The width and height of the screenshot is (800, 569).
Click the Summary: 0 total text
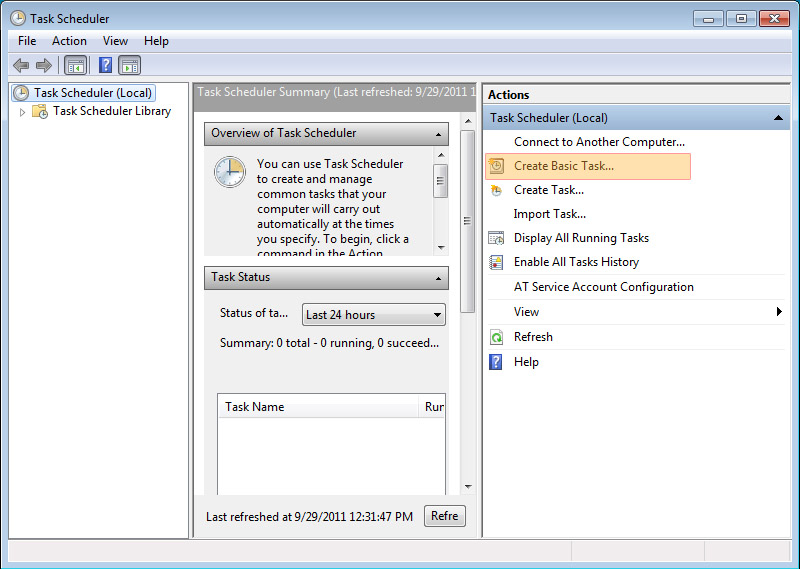coord(329,343)
